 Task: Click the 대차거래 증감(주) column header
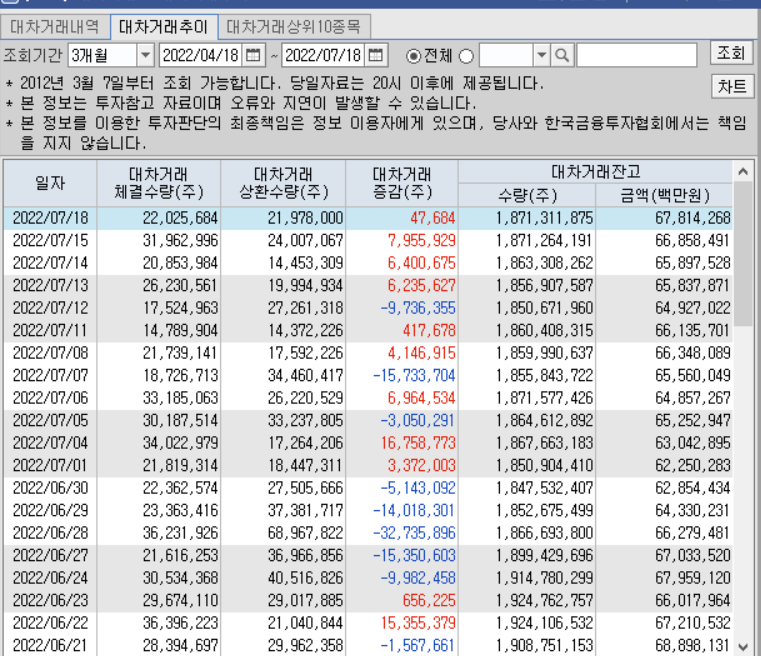pos(402,183)
